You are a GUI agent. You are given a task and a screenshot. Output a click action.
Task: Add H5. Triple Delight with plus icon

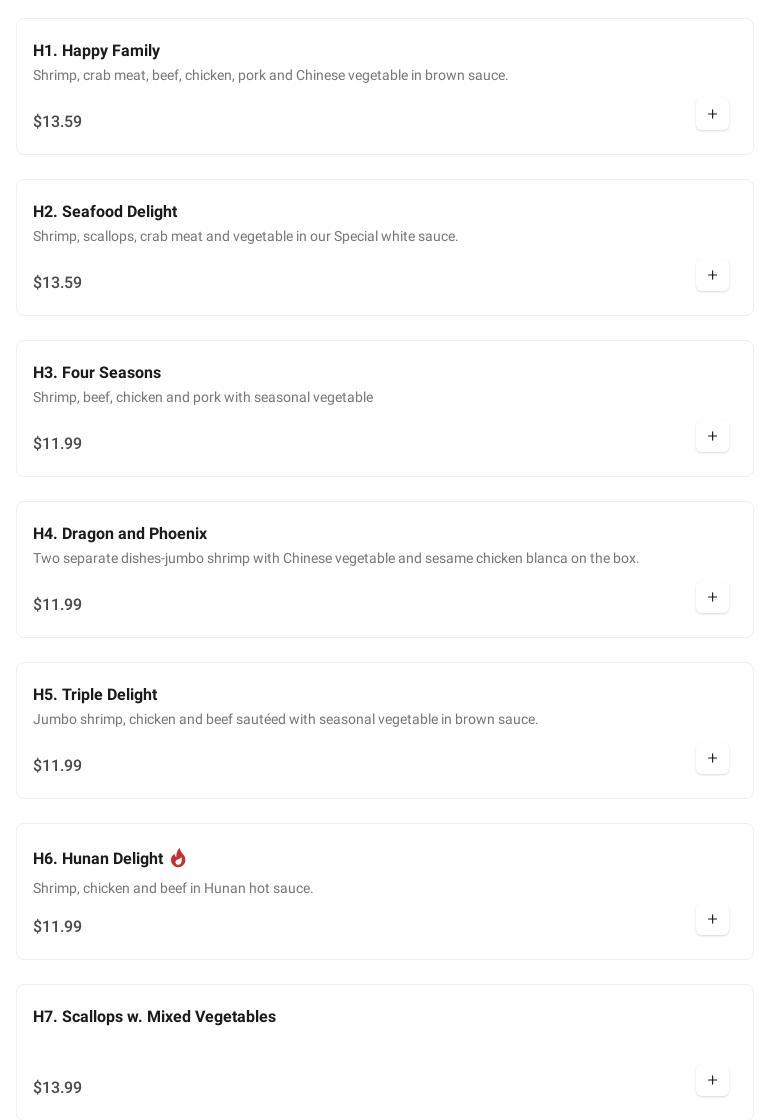(712, 759)
